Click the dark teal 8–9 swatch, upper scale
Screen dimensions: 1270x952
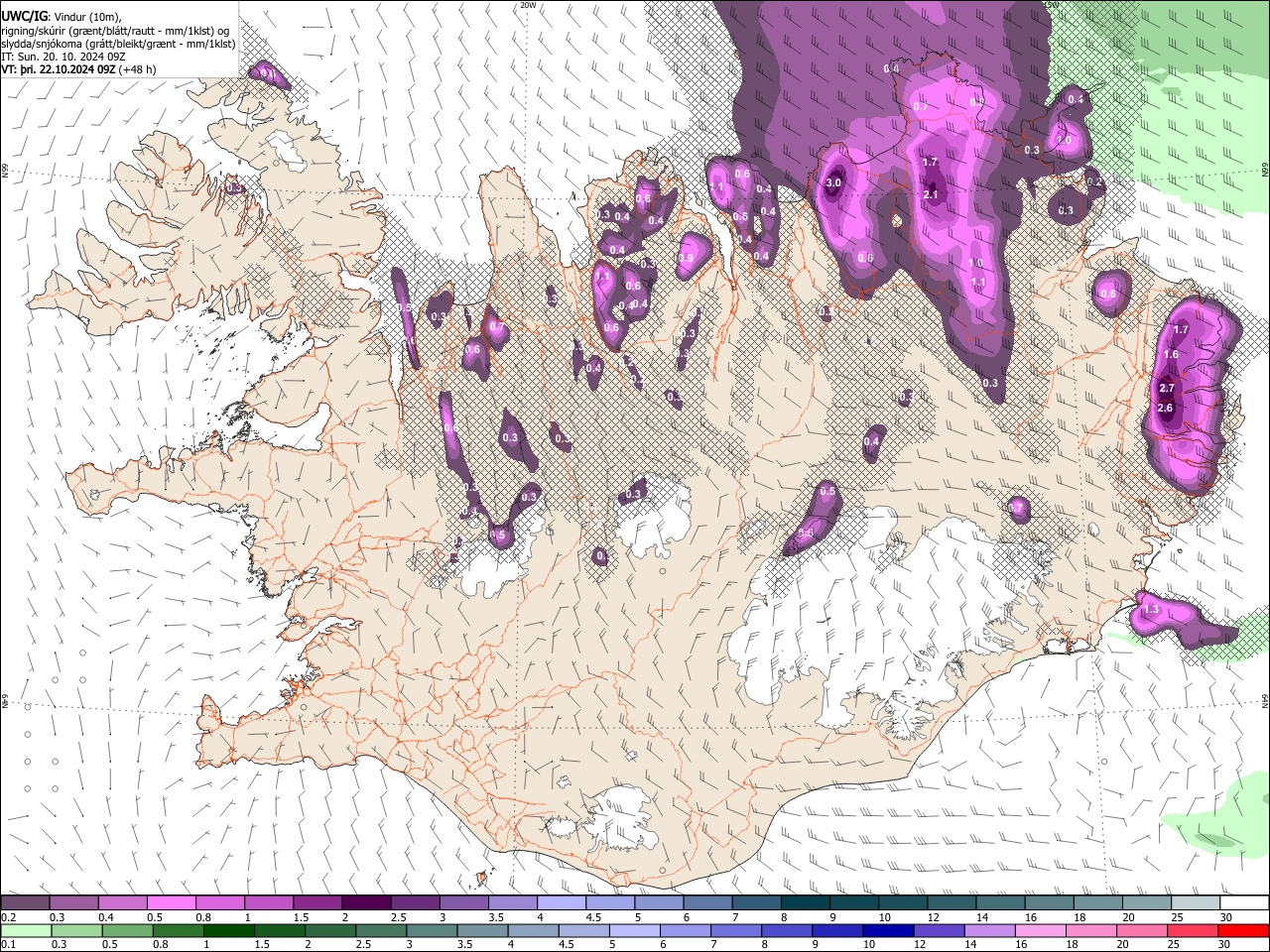(x=805, y=903)
